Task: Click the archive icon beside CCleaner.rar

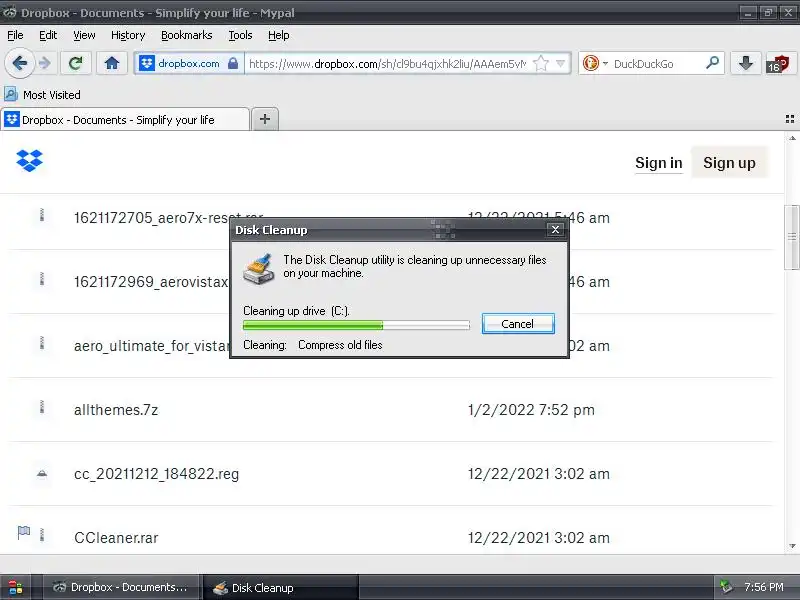Action: 42,535
